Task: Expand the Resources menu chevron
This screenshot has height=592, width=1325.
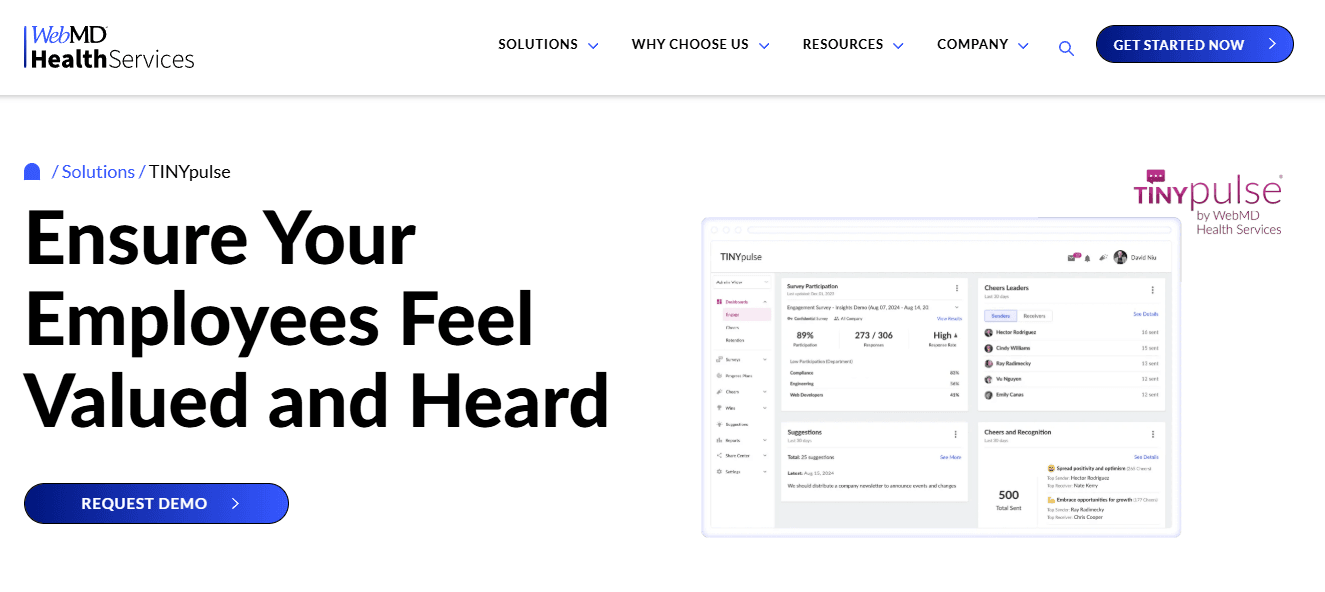Action: pyautogui.click(x=898, y=46)
